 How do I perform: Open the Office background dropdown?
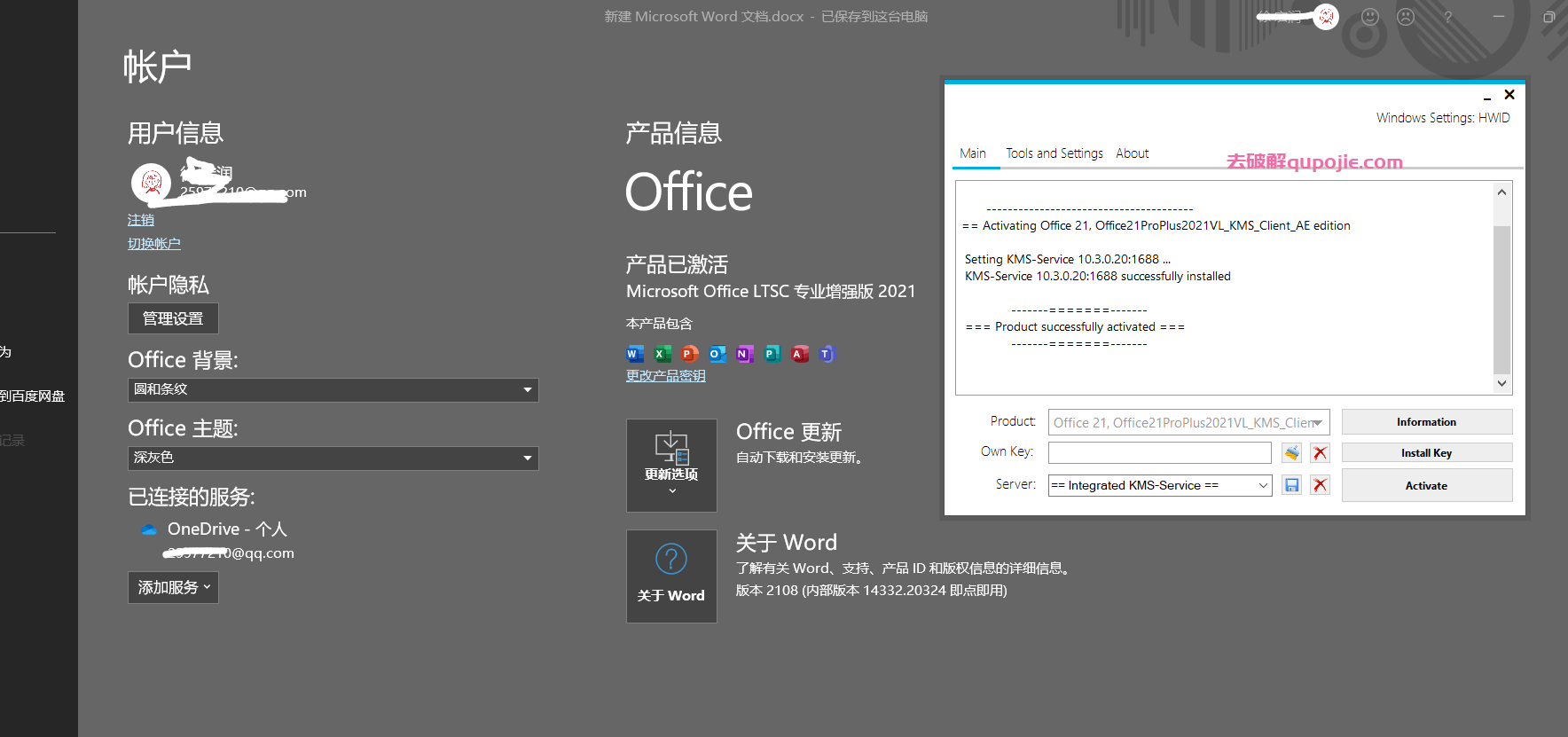click(333, 389)
